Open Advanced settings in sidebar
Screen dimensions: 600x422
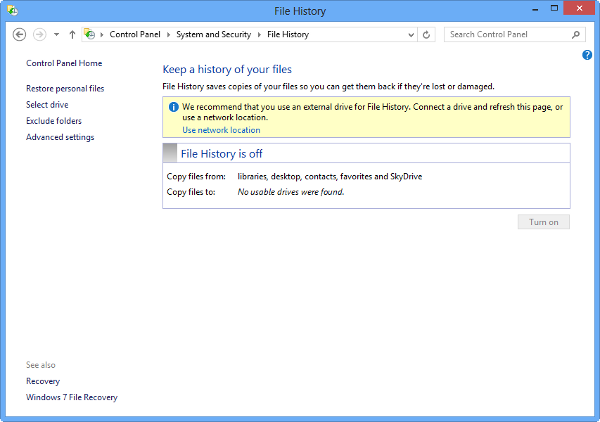coord(60,137)
